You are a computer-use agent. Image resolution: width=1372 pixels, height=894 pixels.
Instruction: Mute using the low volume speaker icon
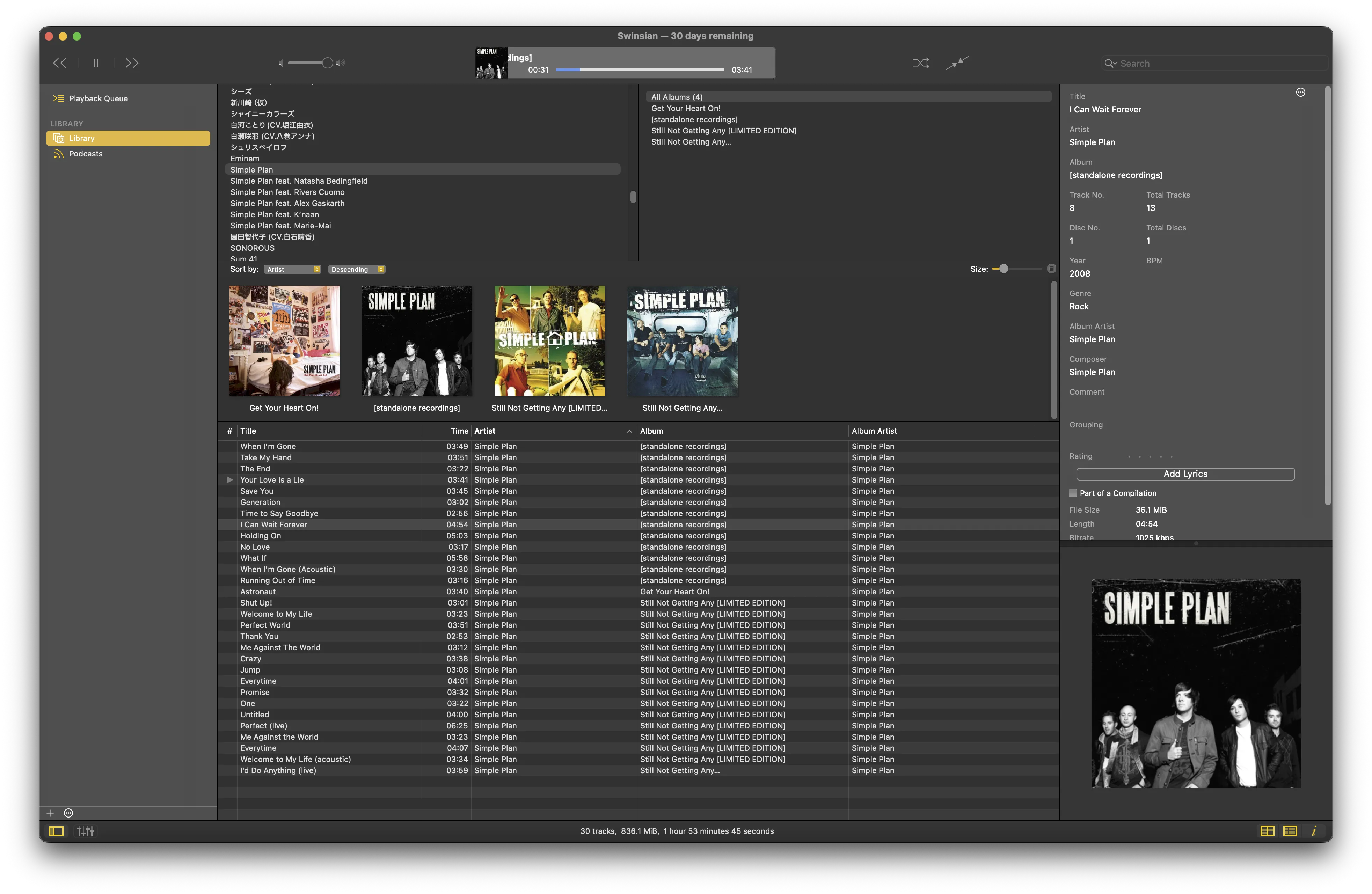[281, 63]
